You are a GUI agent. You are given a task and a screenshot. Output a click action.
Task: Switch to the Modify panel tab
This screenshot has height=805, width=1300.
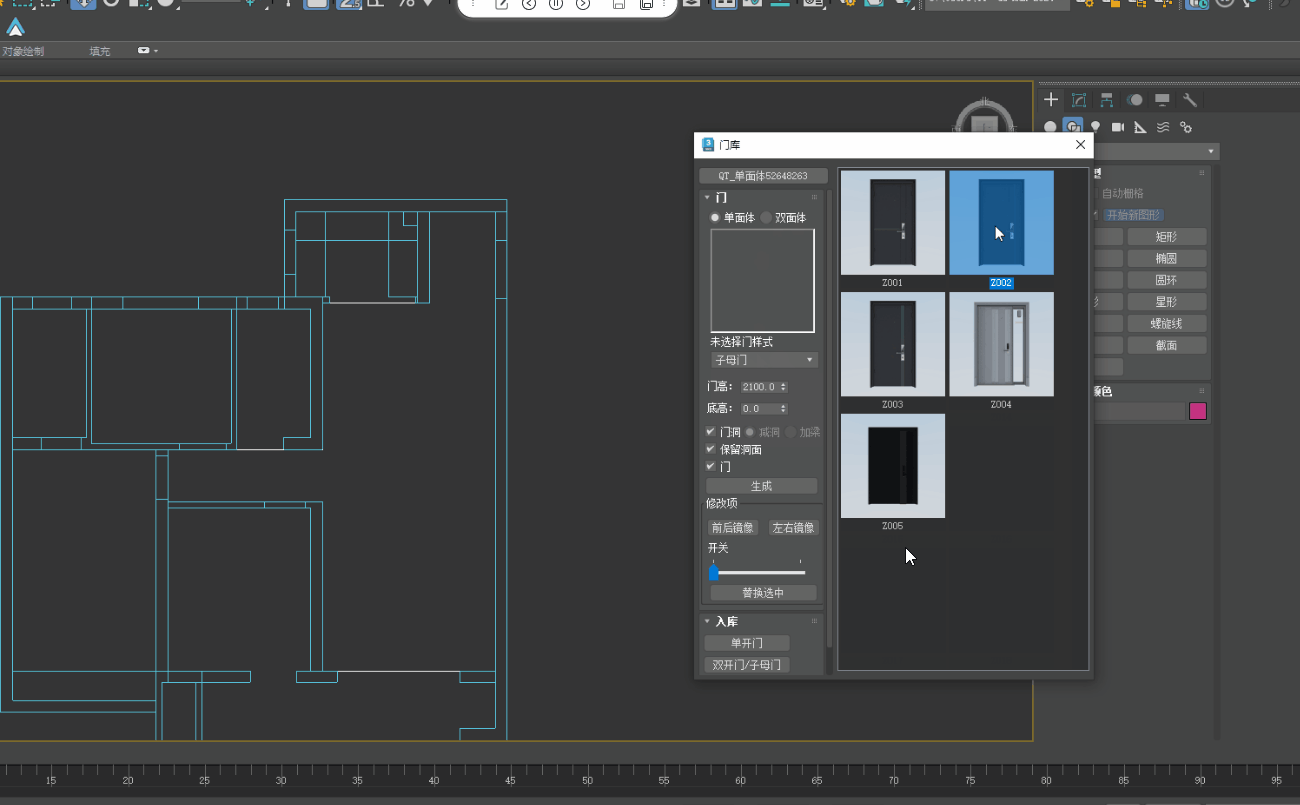(1079, 100)
